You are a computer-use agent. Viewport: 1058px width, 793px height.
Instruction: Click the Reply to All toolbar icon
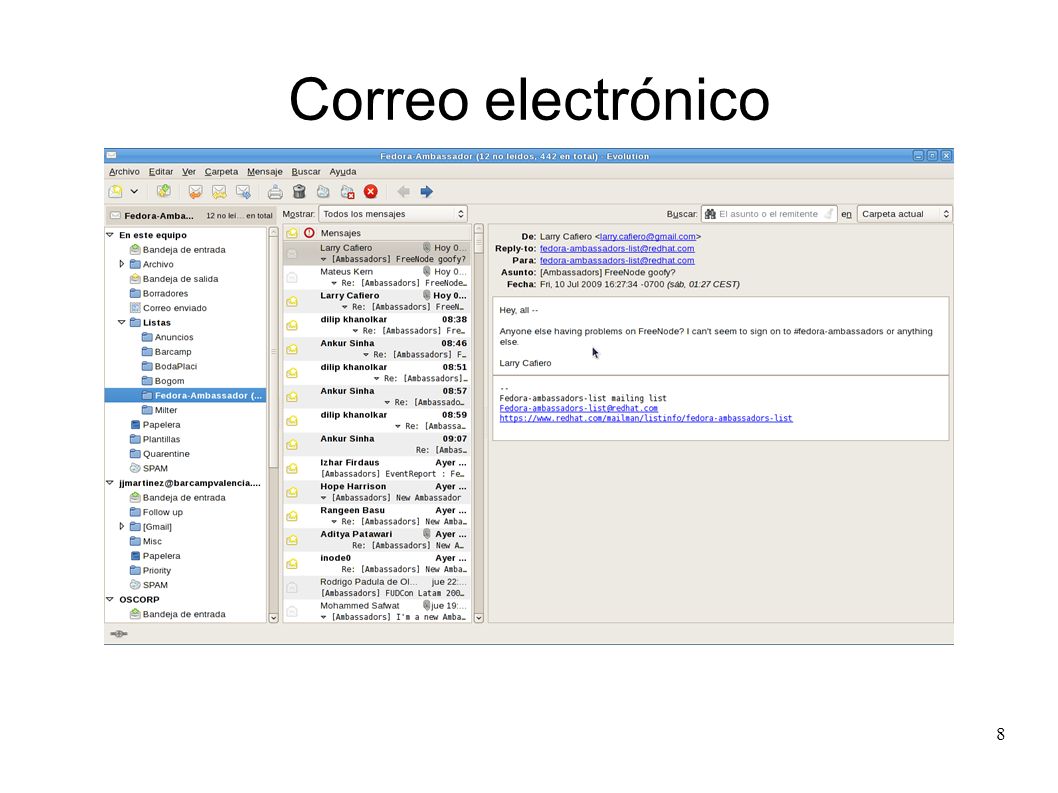219,192
